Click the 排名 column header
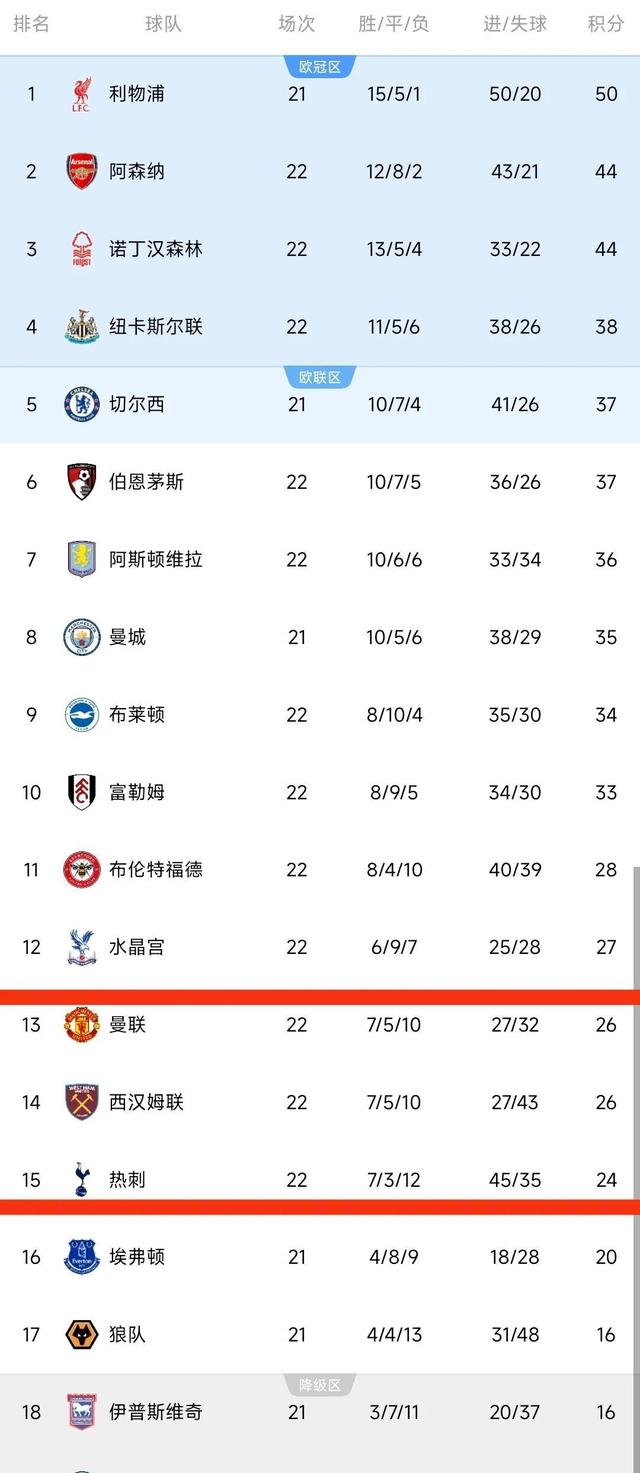Screen dimensions: 640x1473 [31, 24]
